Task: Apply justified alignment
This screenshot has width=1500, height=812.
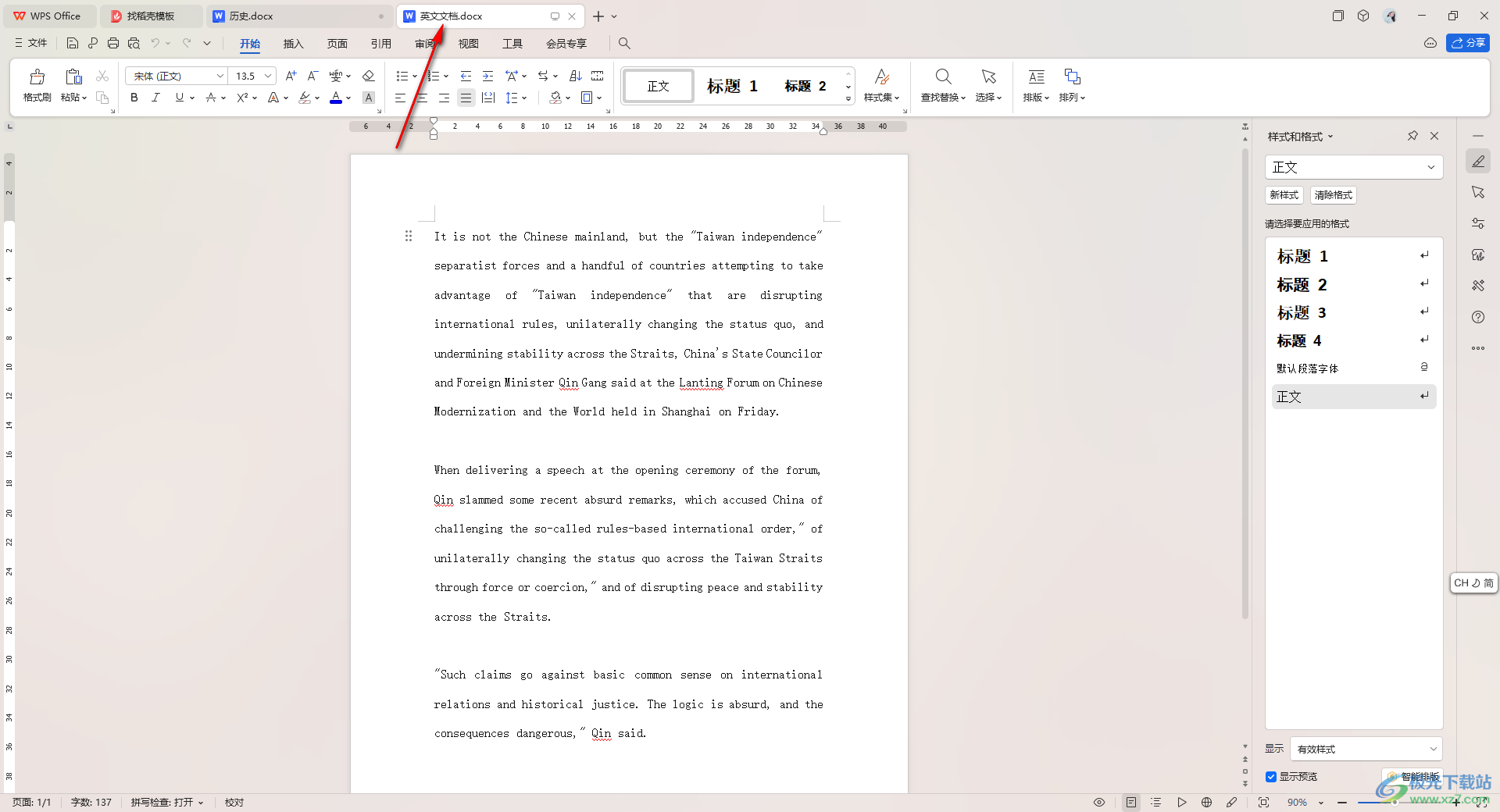Action: pyautogui.click(x=466, y=98)
